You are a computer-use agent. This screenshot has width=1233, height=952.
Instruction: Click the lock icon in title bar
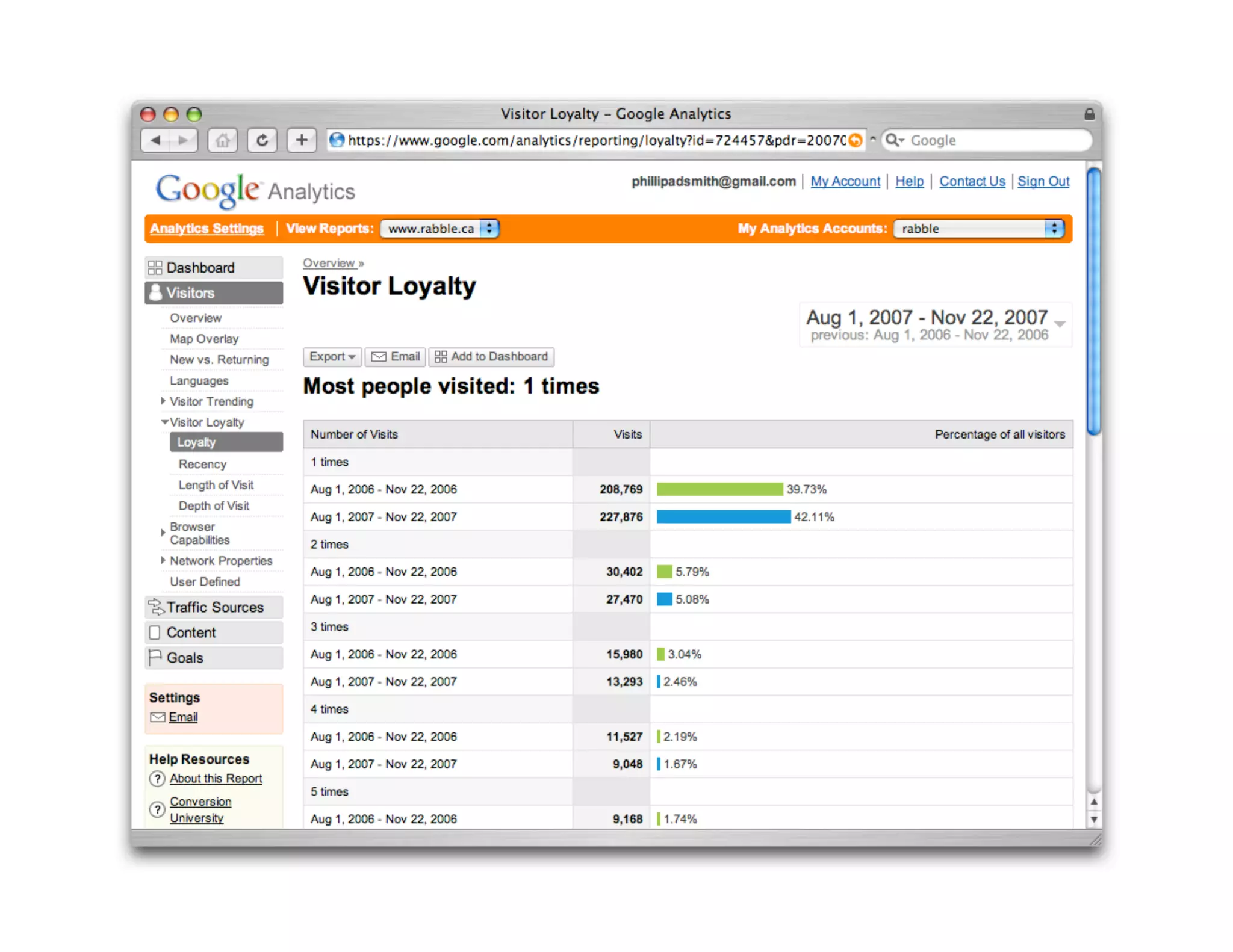click(1089, 114)
